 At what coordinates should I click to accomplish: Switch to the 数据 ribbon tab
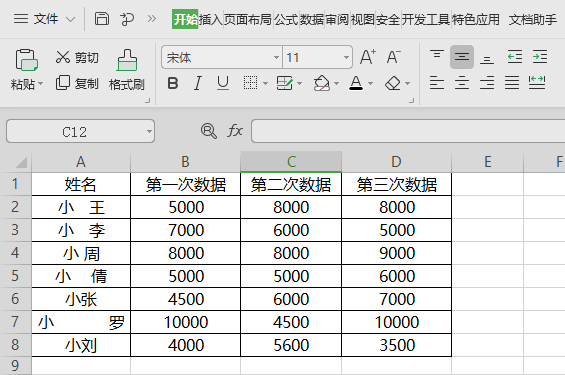coord(312,19)
